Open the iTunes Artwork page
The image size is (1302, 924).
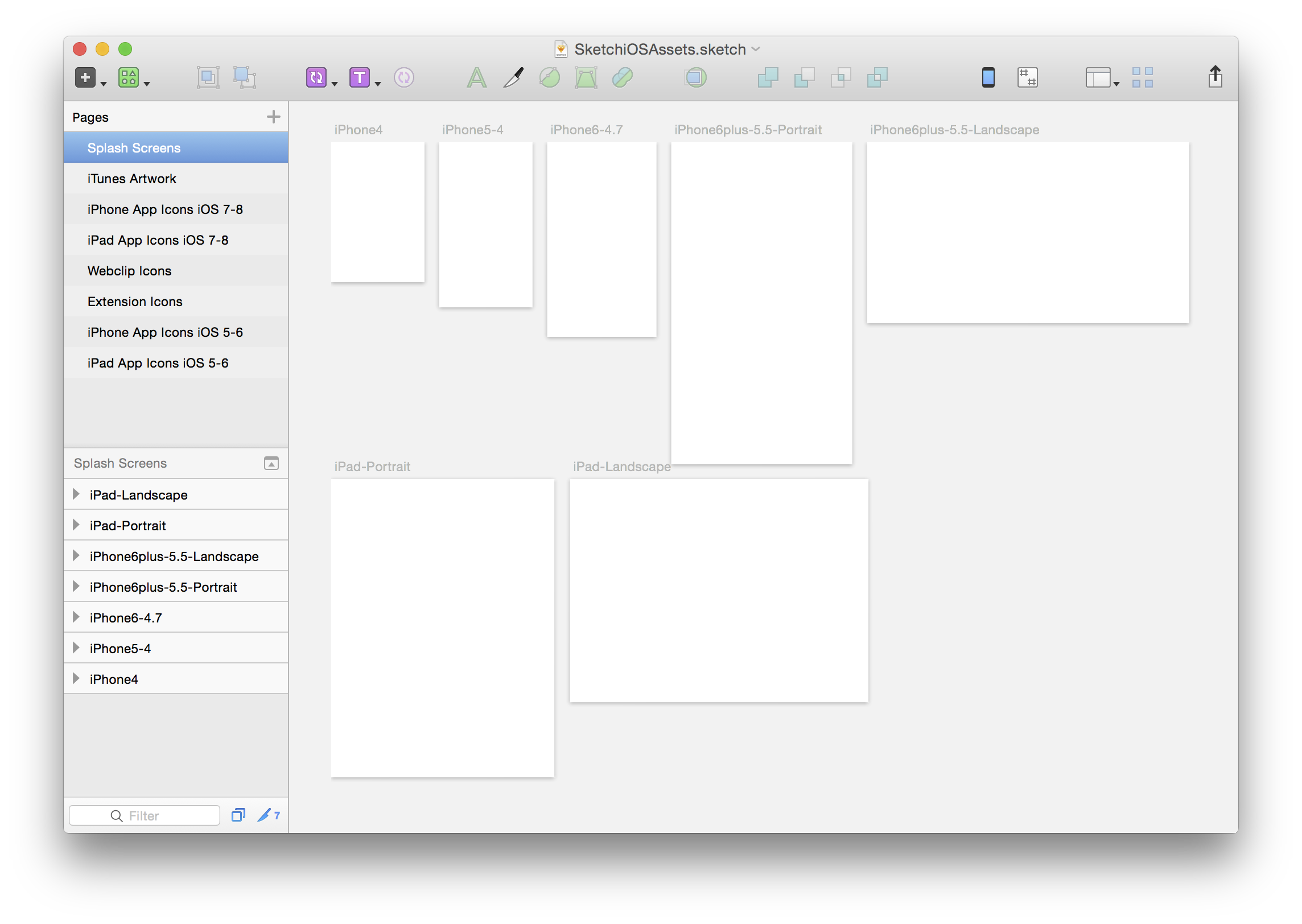coord(131,179)
